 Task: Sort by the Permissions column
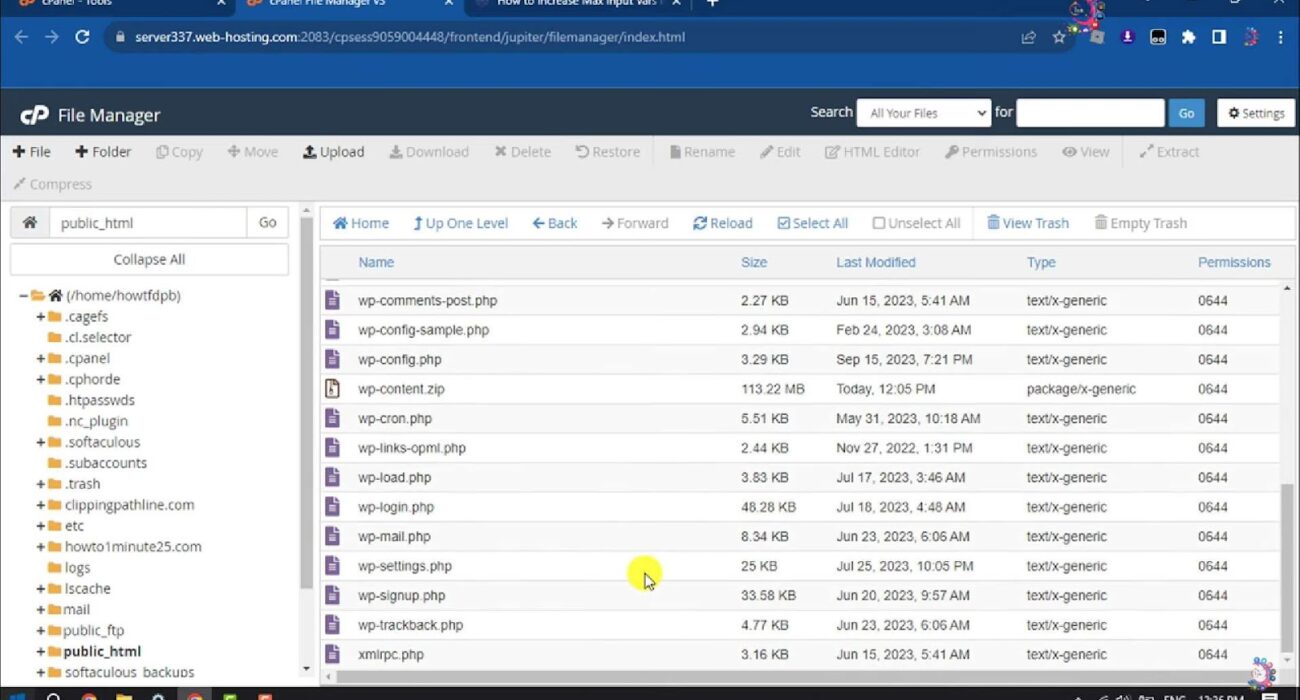click(1234, 262)
